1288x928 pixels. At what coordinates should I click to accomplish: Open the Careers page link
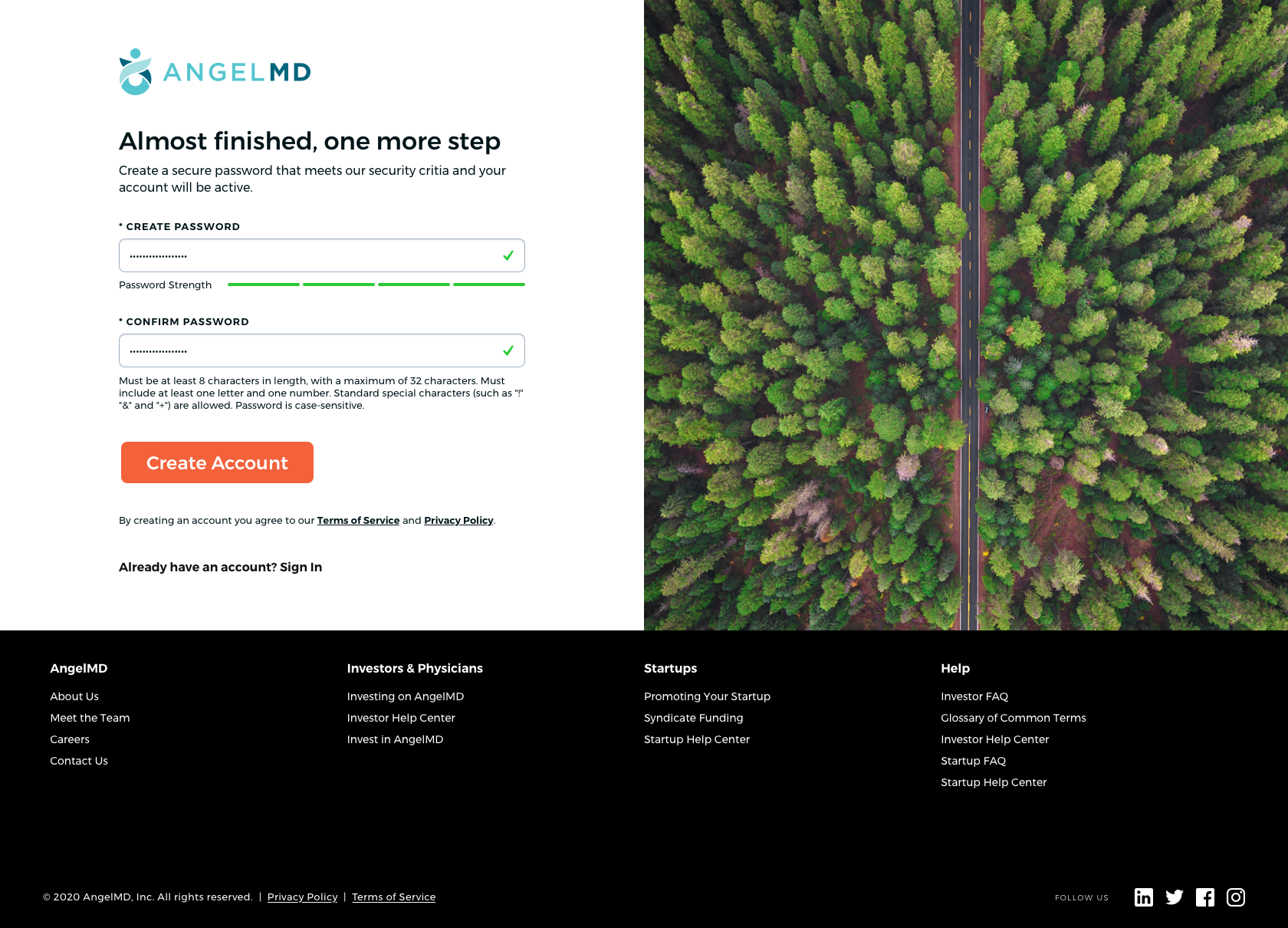(70, 739)
